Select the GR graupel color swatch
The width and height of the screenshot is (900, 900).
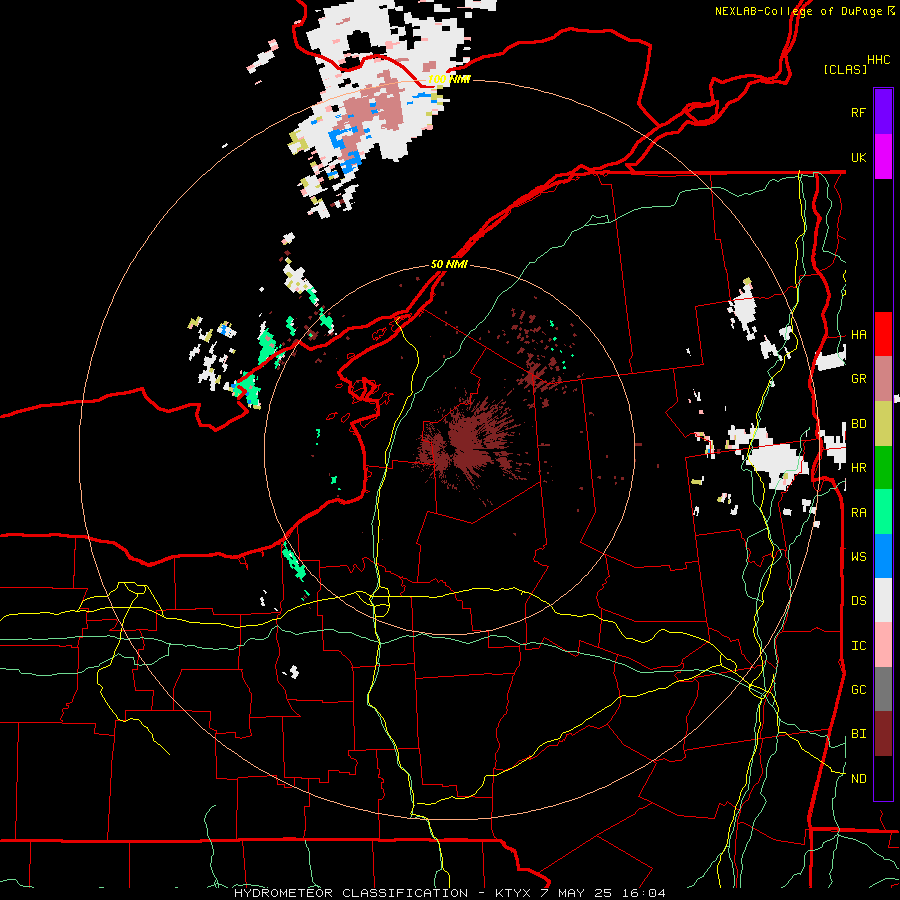coord(883,379)
